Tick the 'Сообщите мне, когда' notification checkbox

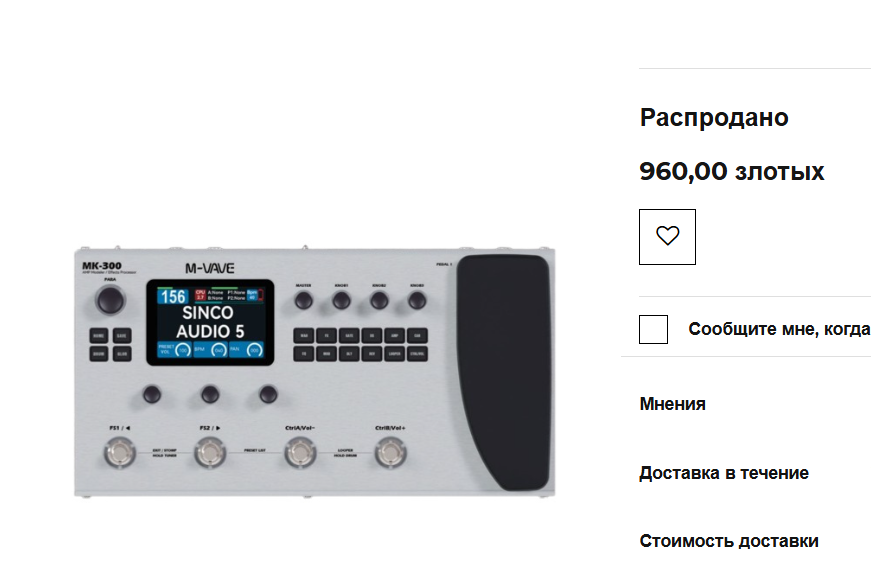click(x=653, y=329)
